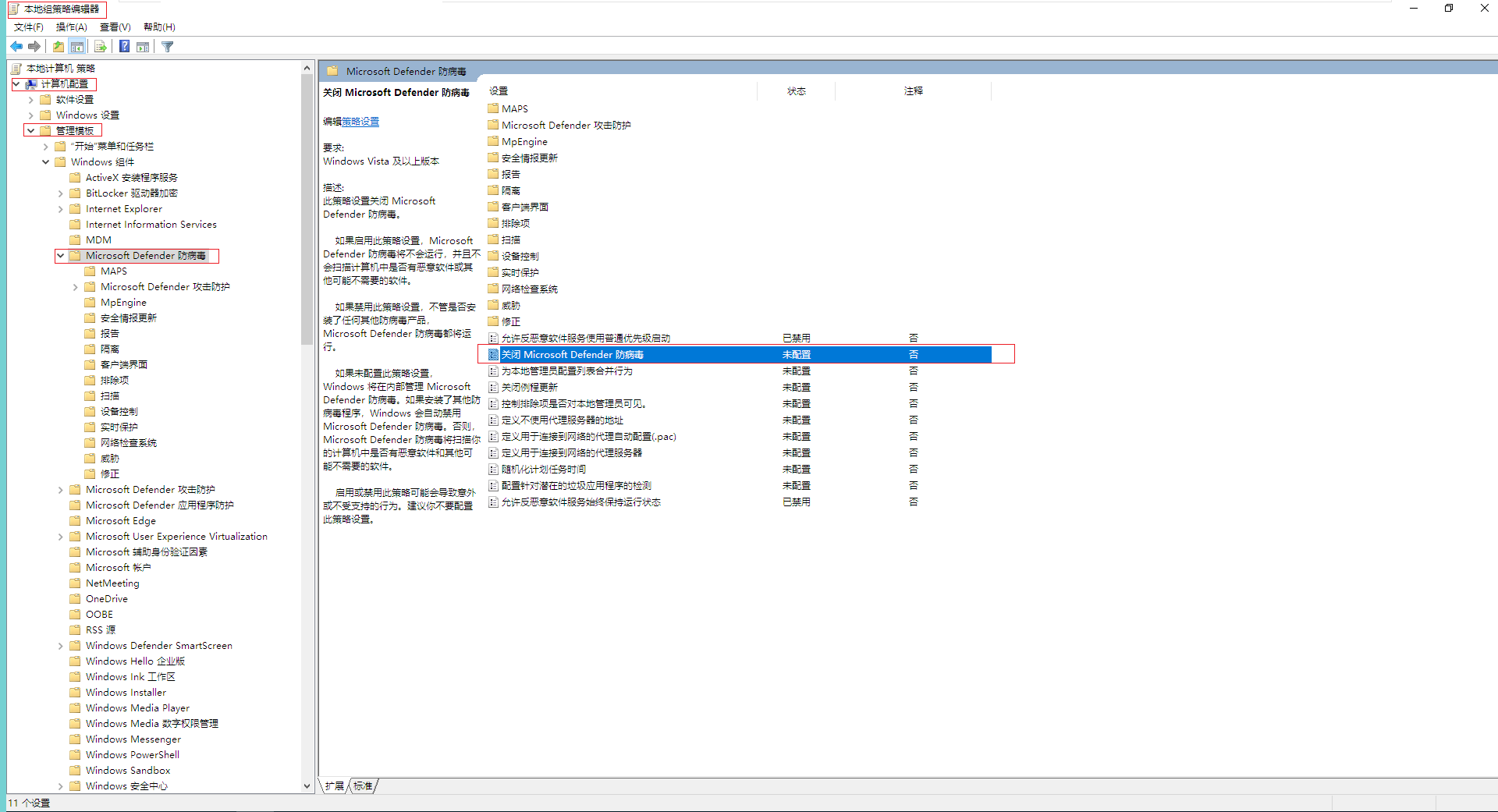This screenshot has width=1498, height=812.
Task: Select the 实时保护 folder in tree
Action: tap(119, 427)
